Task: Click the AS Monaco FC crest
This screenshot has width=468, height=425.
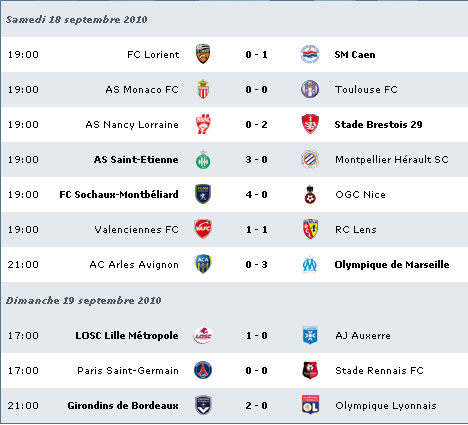Action: pyautogui.click(x=203, y=89)
